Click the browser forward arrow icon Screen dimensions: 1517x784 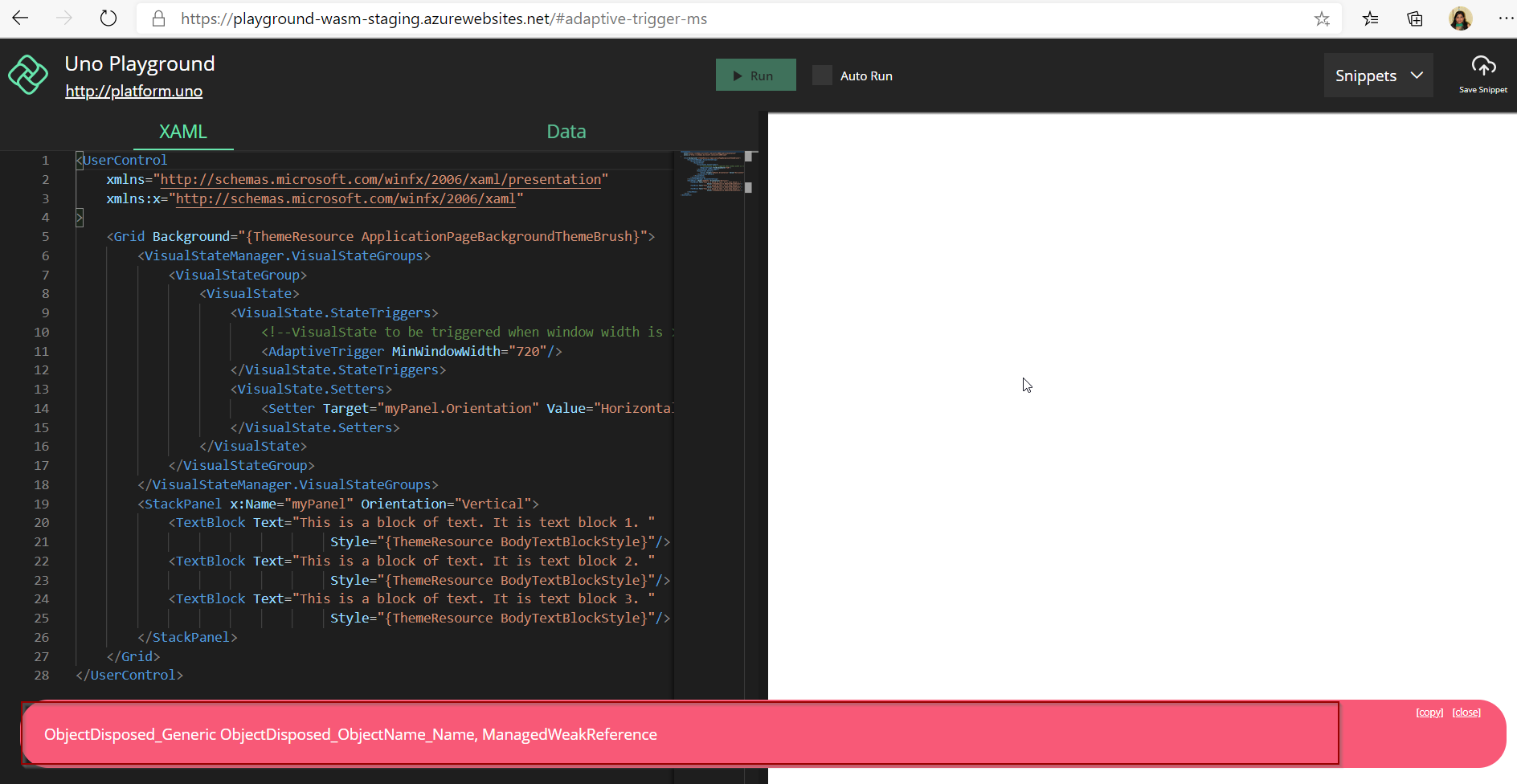(63, 18)
